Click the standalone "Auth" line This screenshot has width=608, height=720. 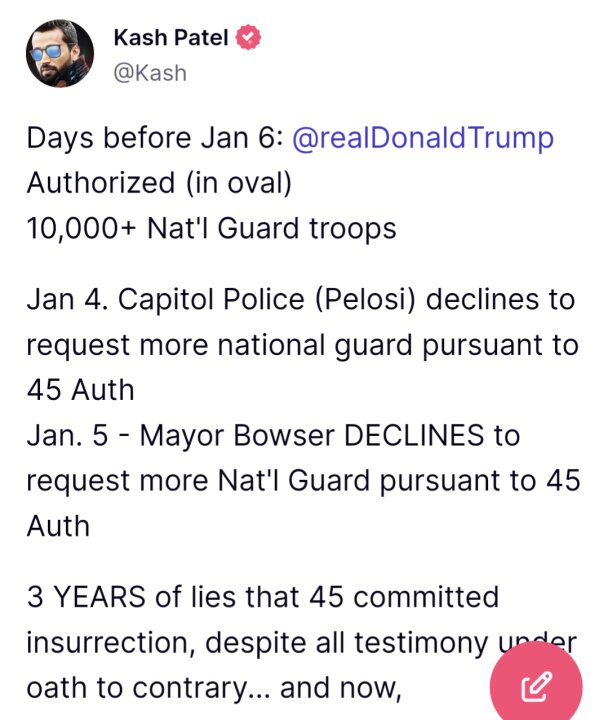58,526
